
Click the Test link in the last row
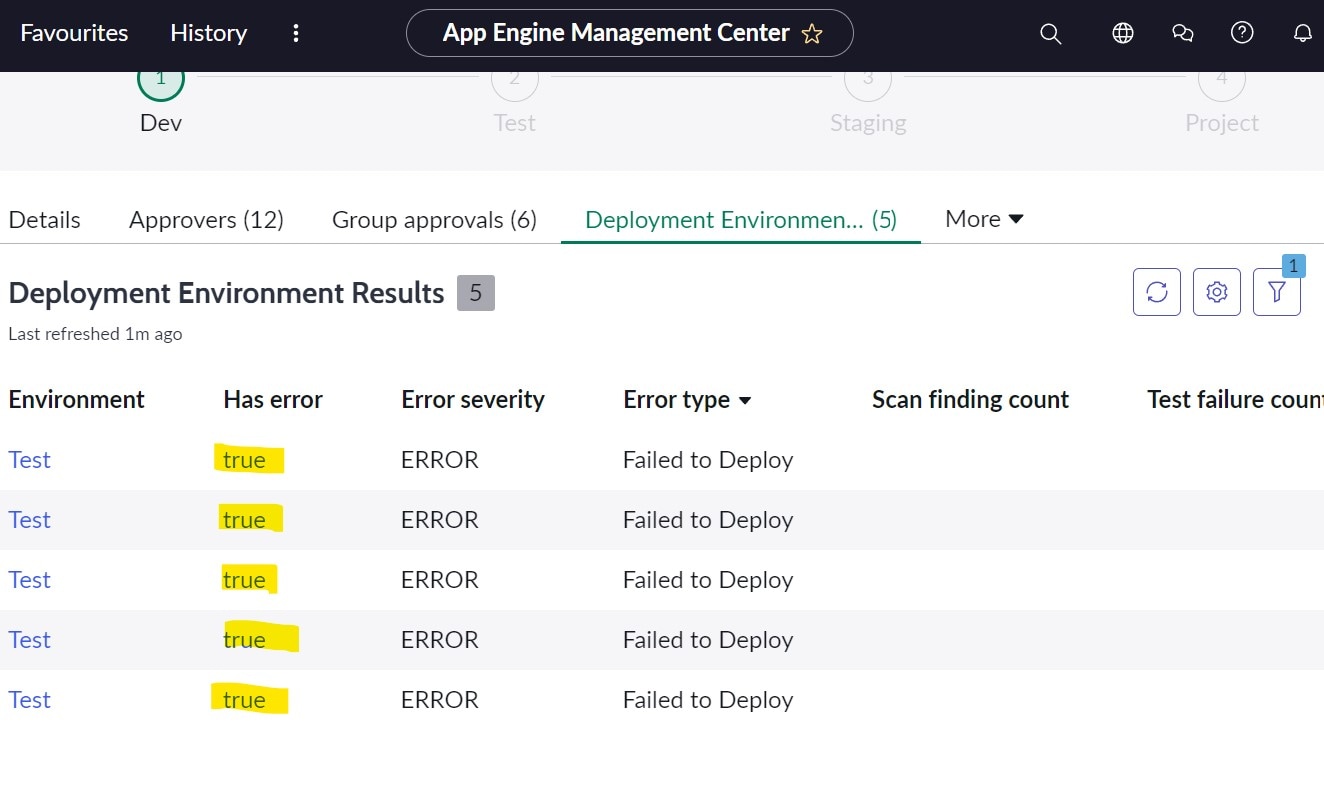click(29, 699)
